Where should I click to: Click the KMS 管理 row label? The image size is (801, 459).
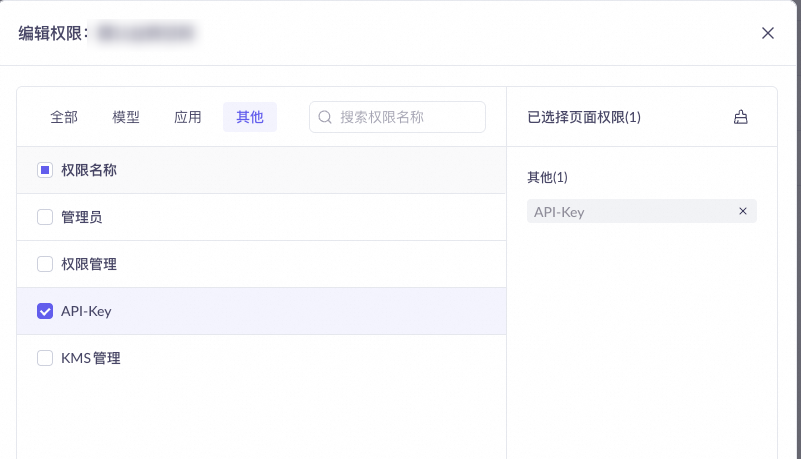91,358
